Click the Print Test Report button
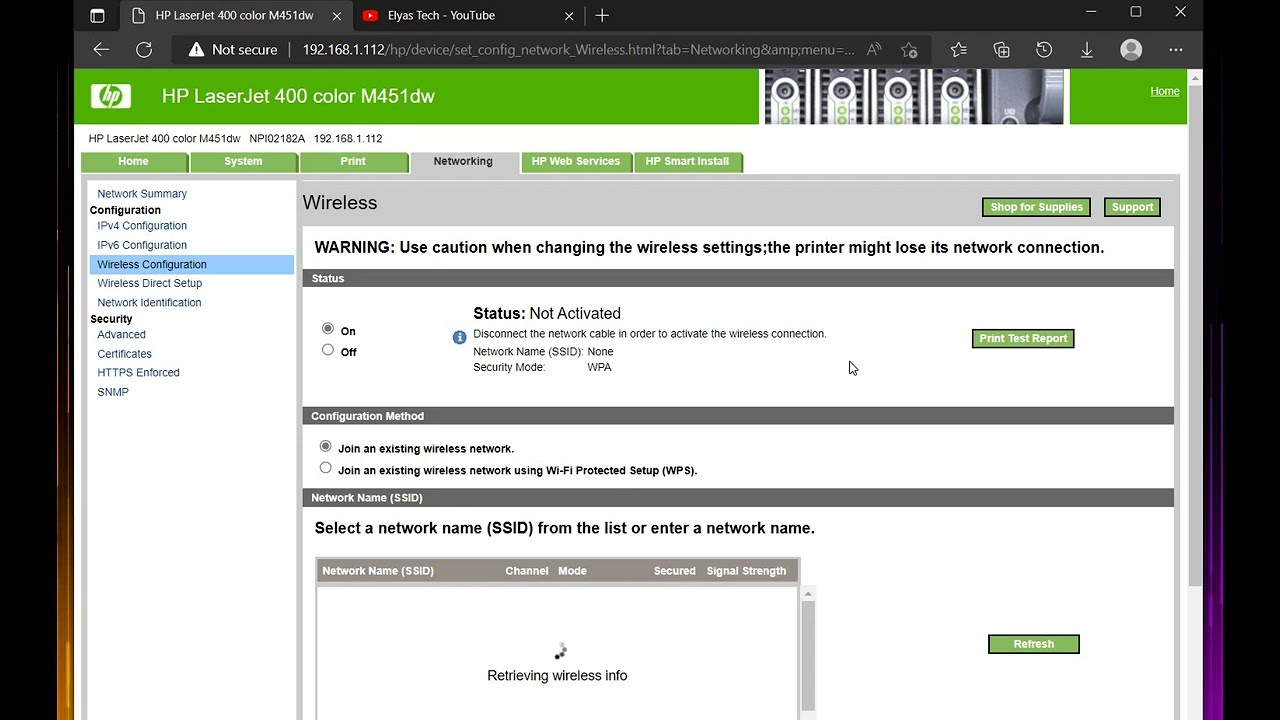The image size is (1280, 720). [1023, 338]
